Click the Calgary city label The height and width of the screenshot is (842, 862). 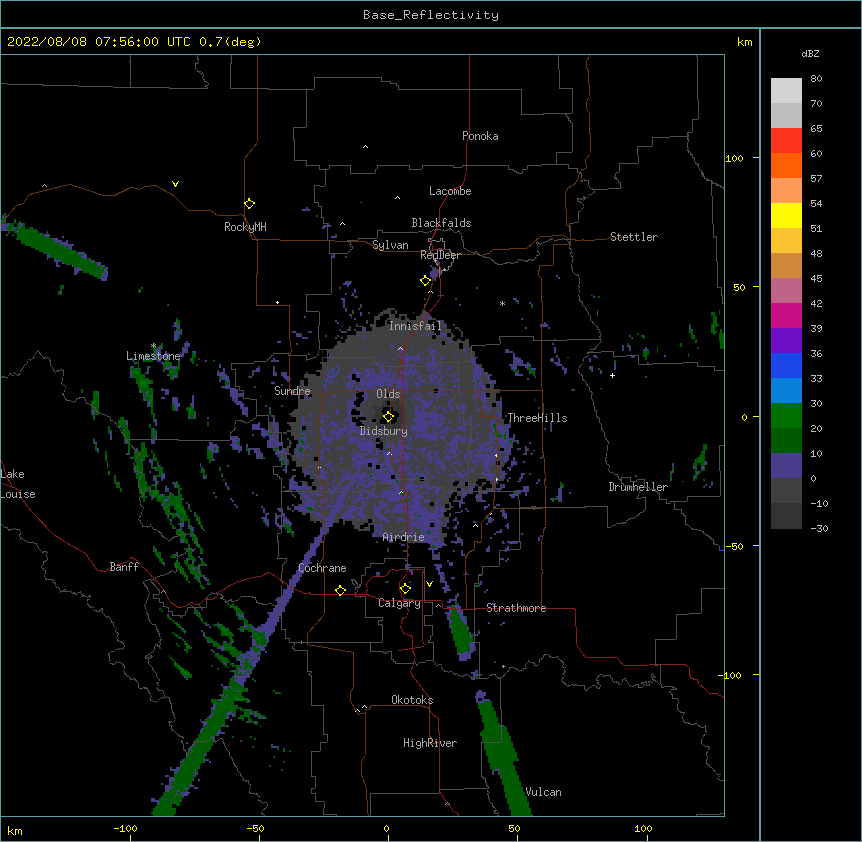(x=399, y=603)
